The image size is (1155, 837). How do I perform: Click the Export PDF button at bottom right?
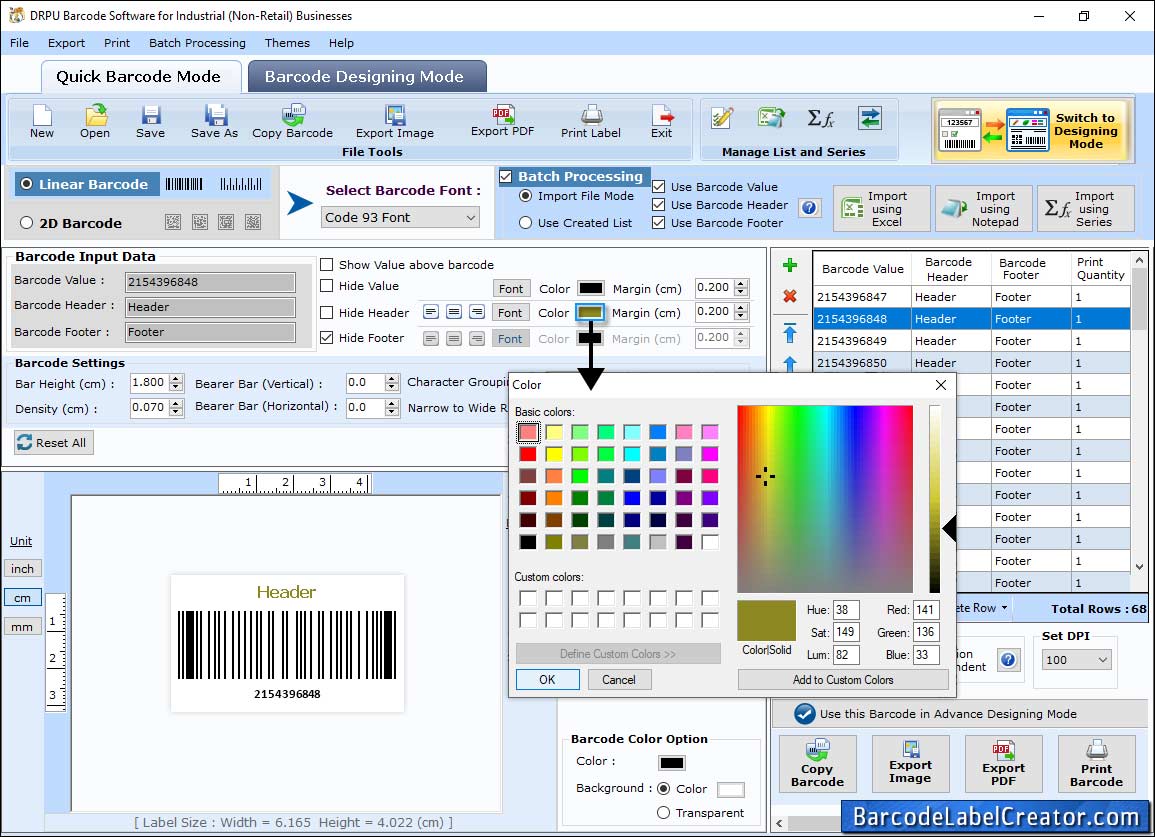point(1003,763)
